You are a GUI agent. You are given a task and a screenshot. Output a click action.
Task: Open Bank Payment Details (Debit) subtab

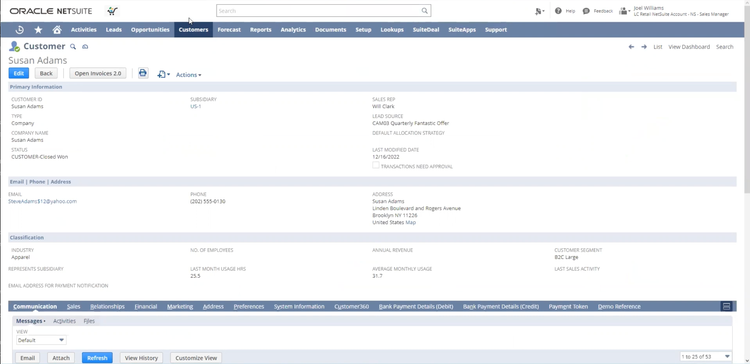[x=416, y=307]
